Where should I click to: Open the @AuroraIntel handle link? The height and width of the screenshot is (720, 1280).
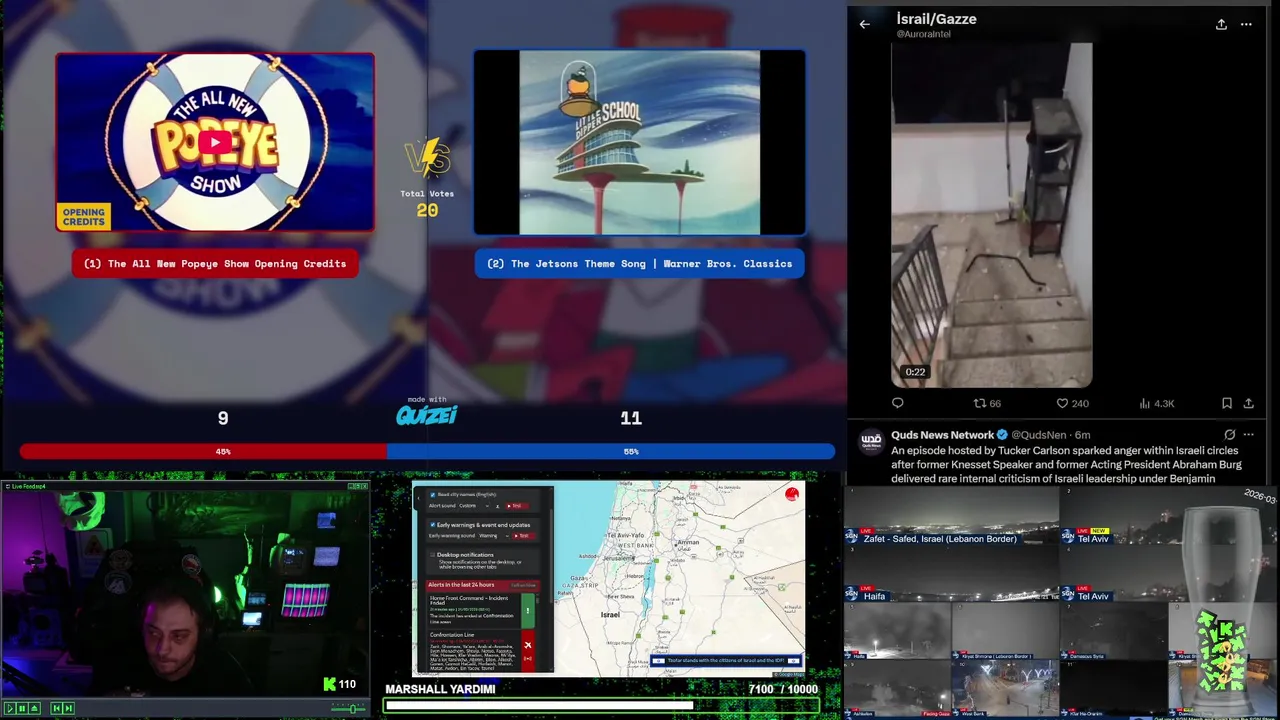coord(923,34)
